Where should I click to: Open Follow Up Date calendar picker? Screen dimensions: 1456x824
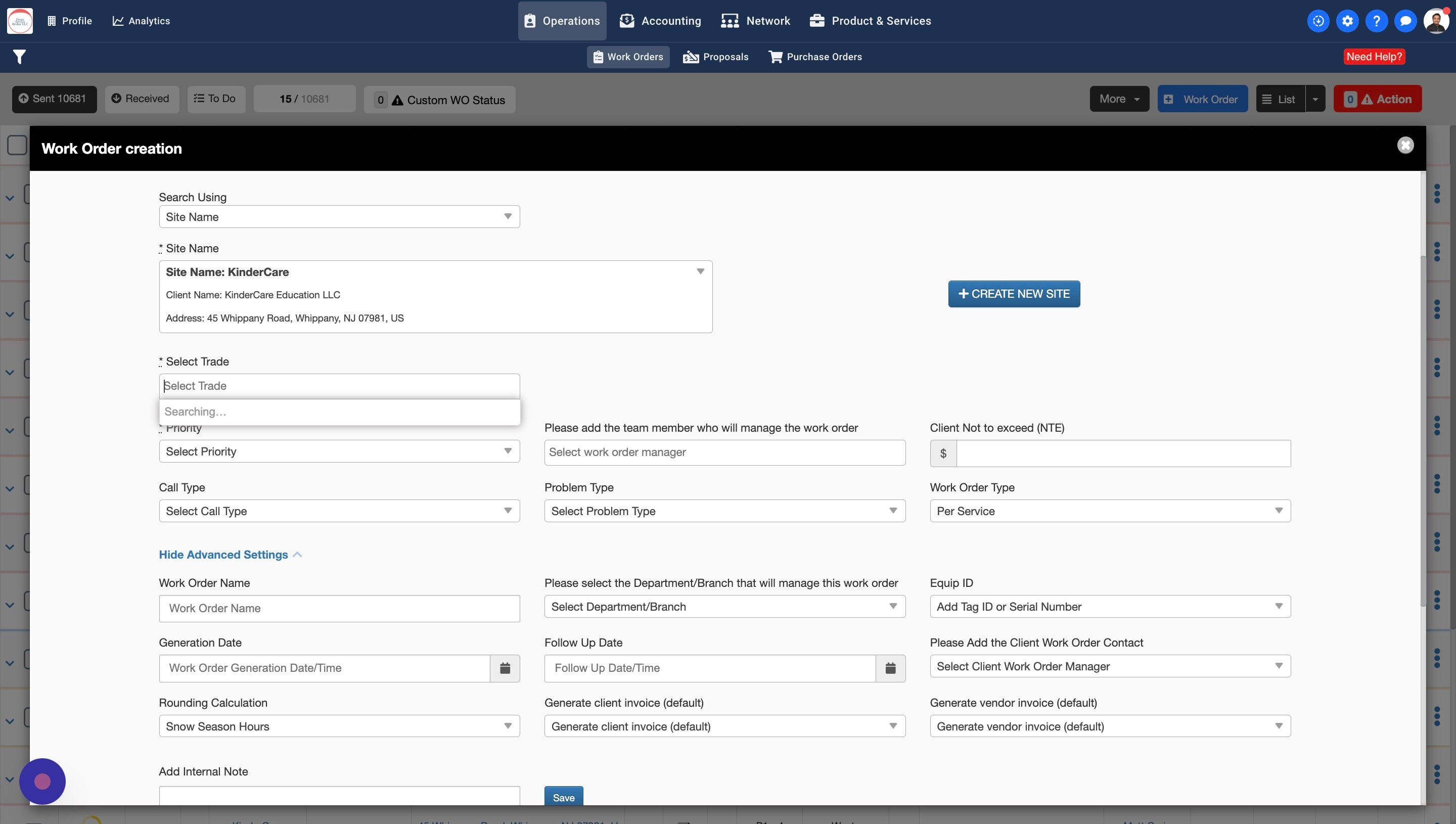pyautogui.click(x=890, y=668)
